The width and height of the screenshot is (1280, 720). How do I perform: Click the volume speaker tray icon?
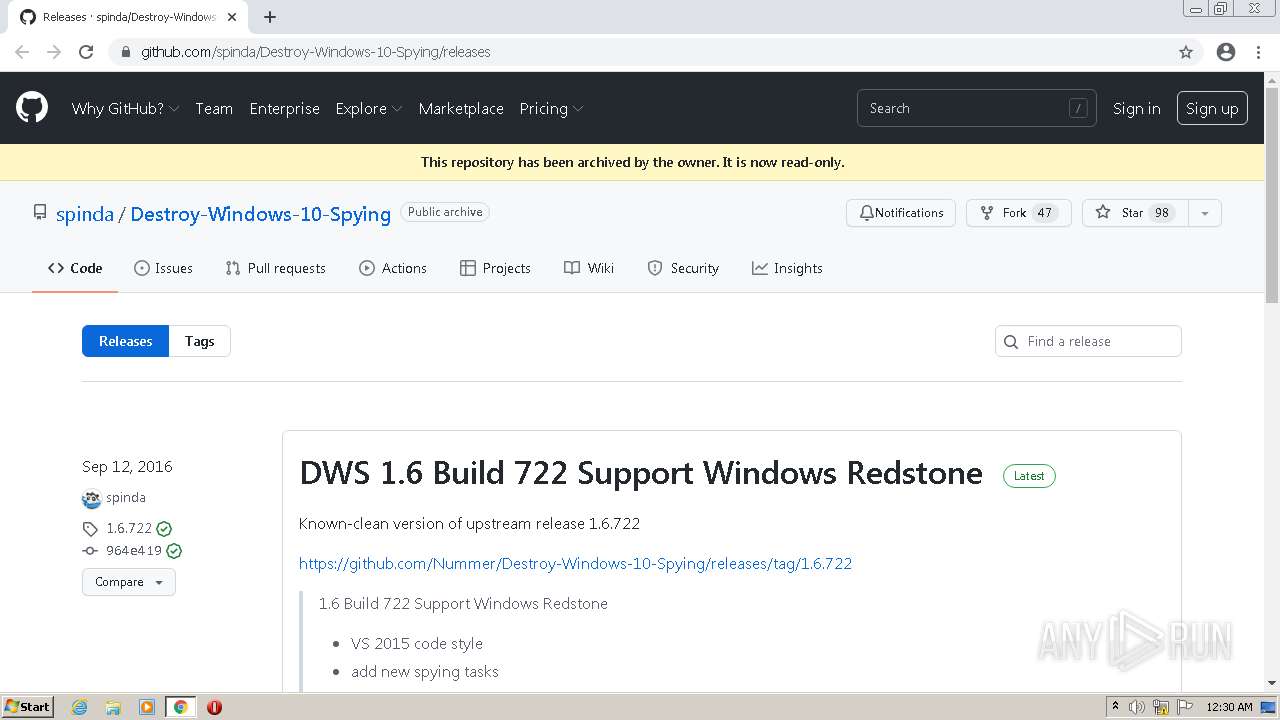pos(1137,707)
